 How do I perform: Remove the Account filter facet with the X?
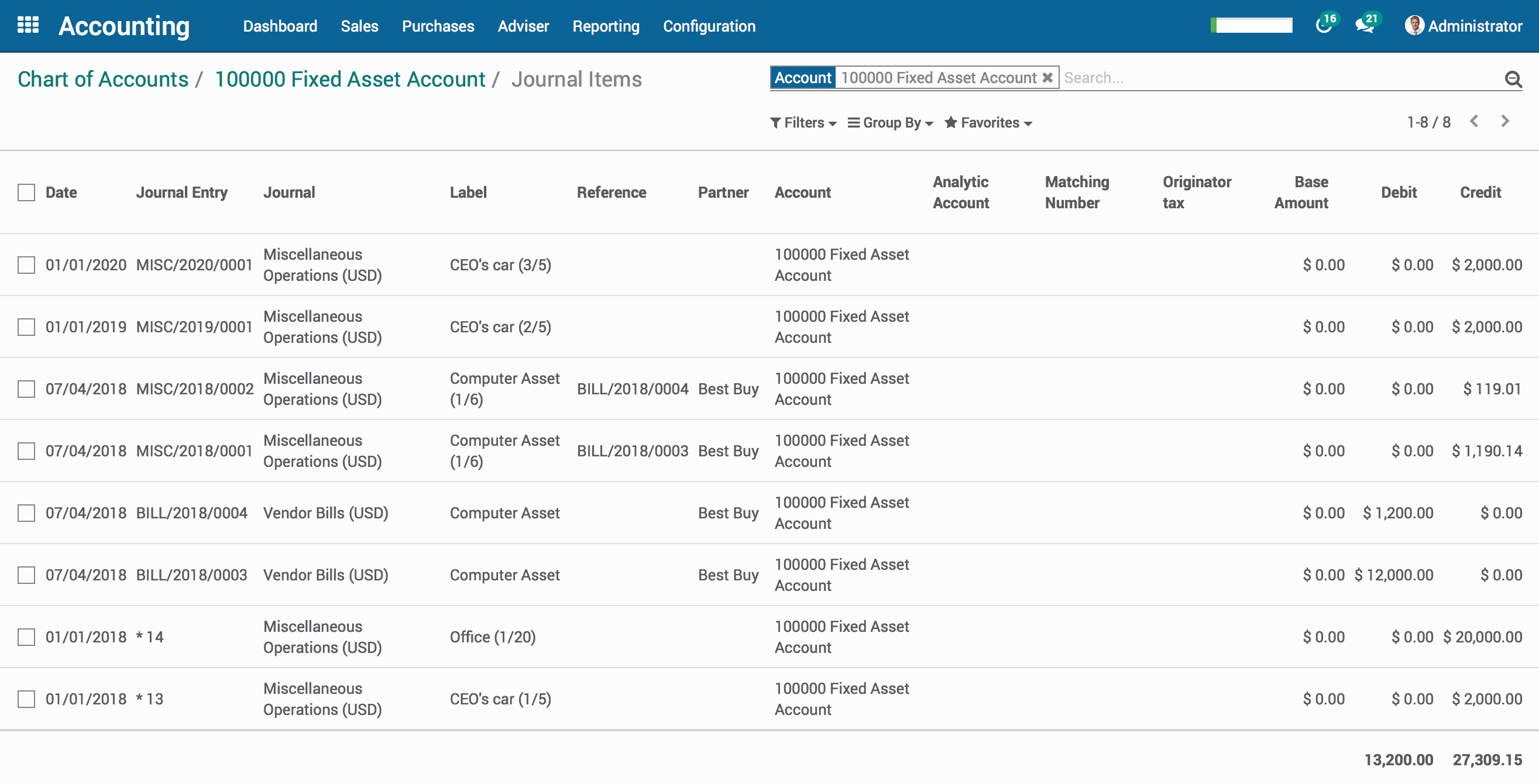click(x=1047, y=78)
